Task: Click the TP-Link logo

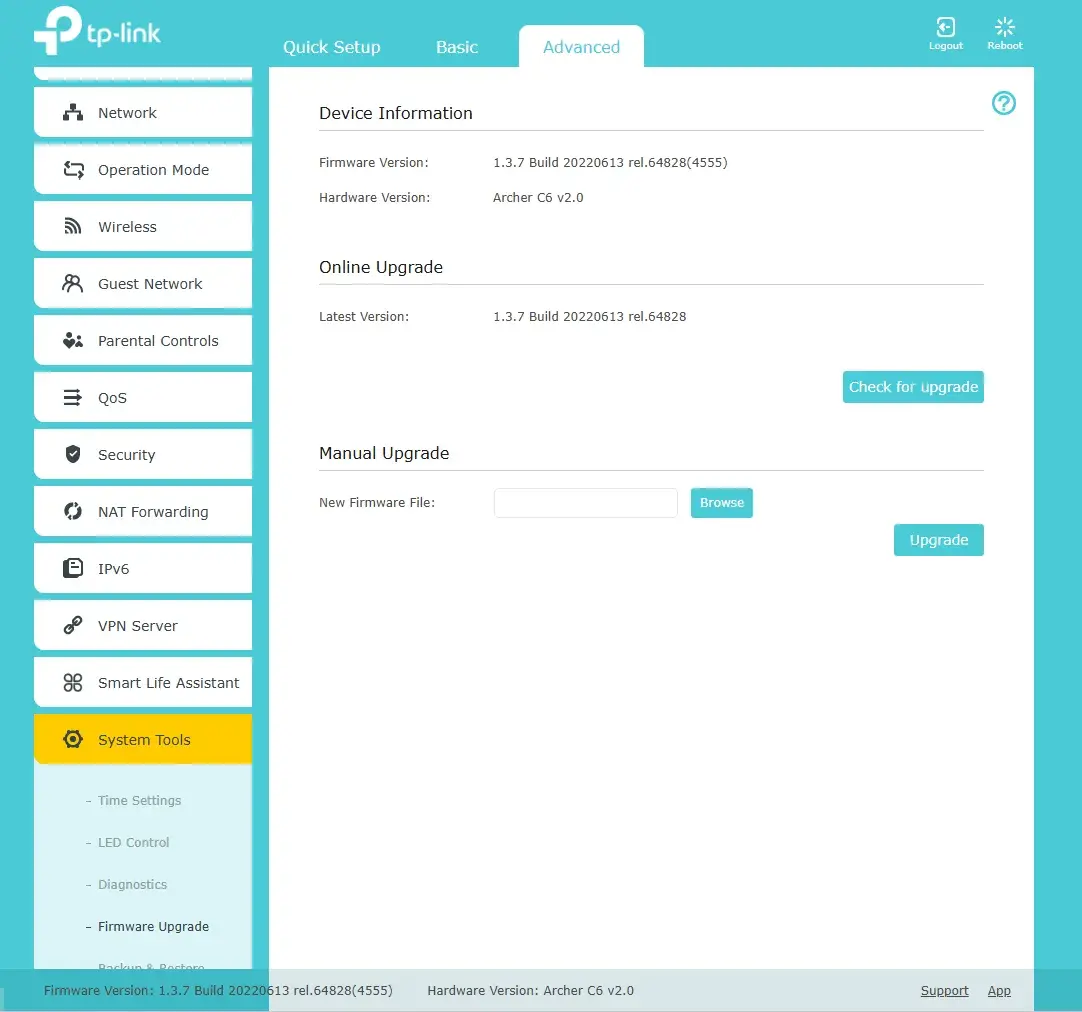Action: [97, 30]
